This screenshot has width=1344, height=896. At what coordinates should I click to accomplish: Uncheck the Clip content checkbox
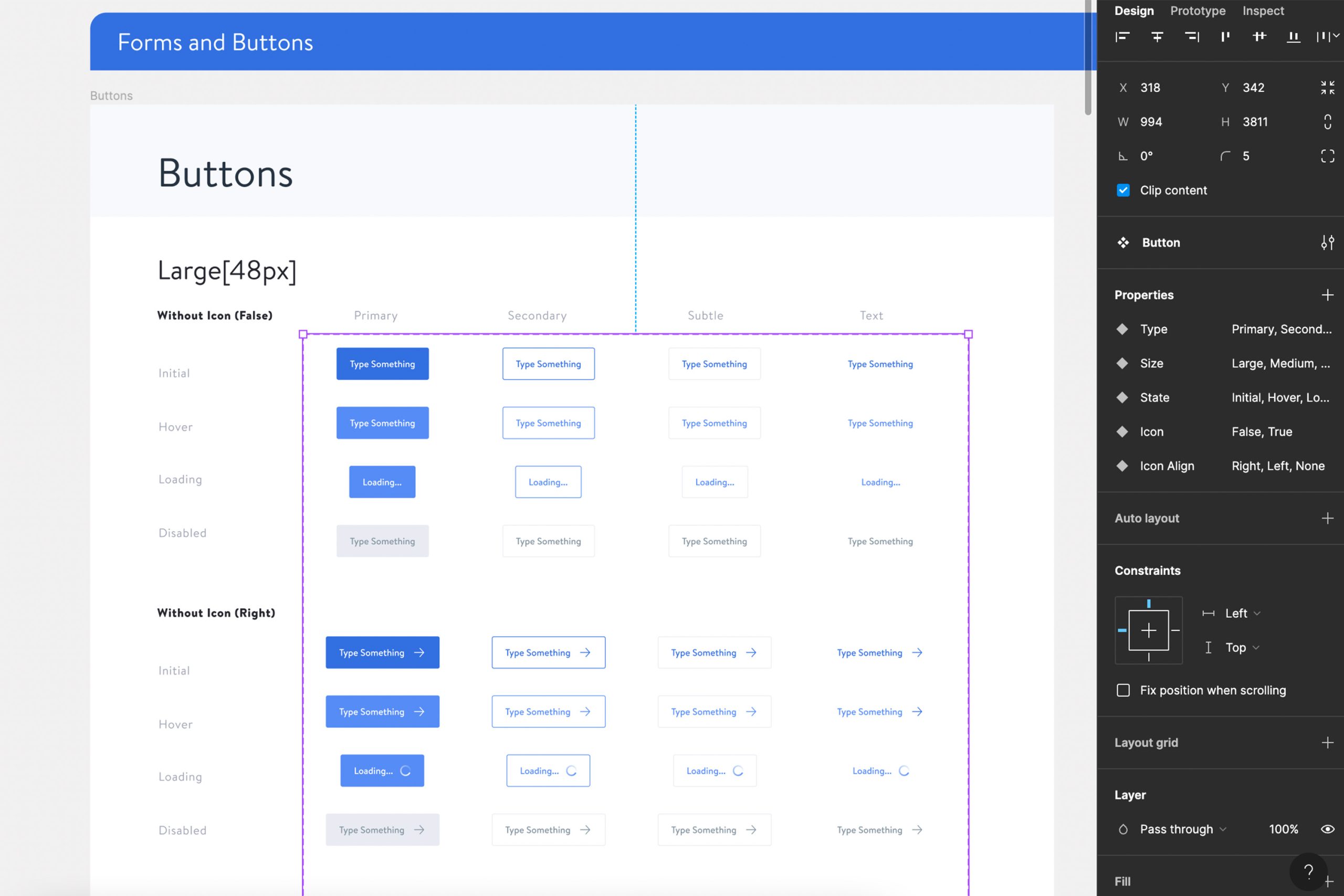1123,191
